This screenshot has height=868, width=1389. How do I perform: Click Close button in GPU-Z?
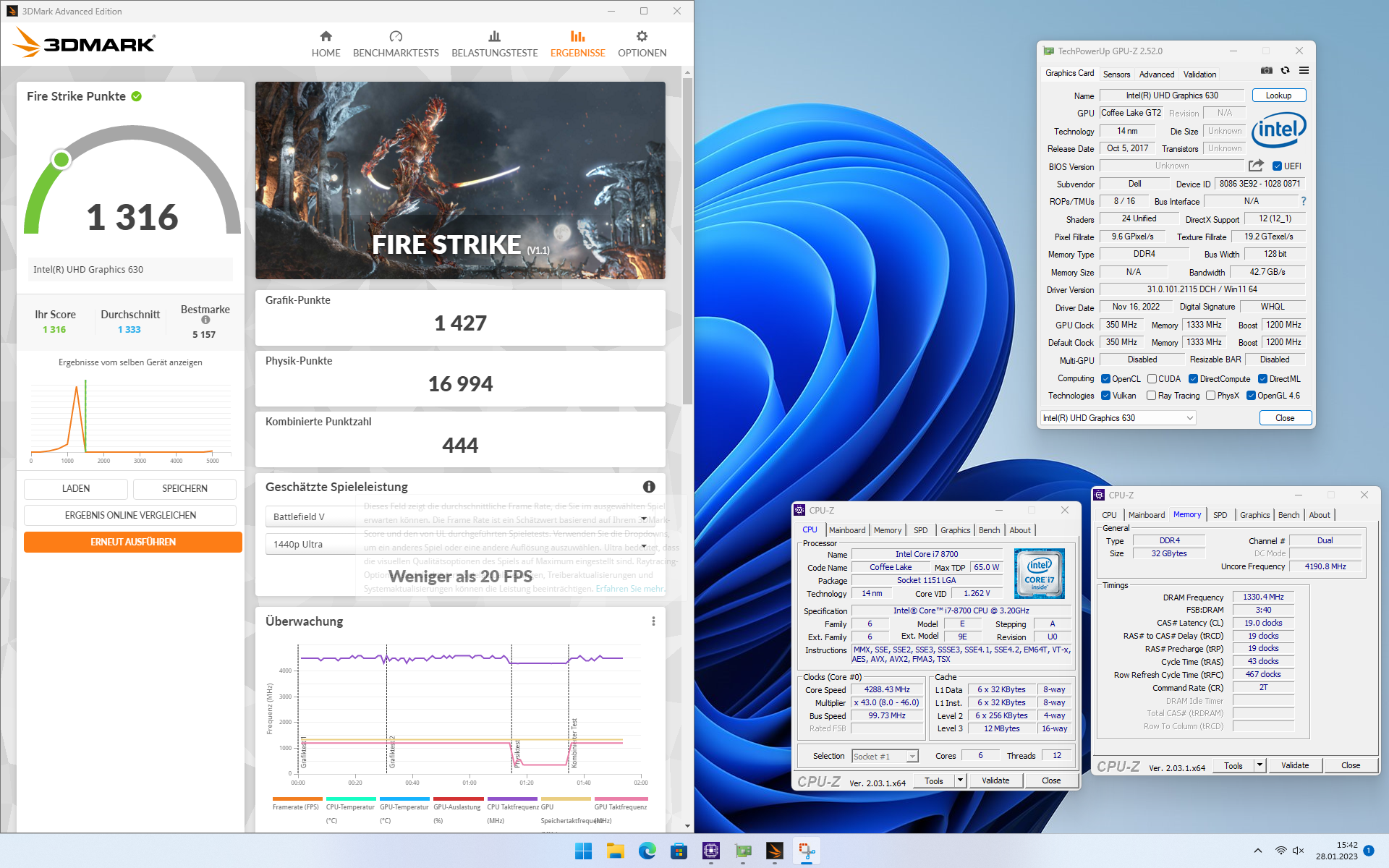1285,418
